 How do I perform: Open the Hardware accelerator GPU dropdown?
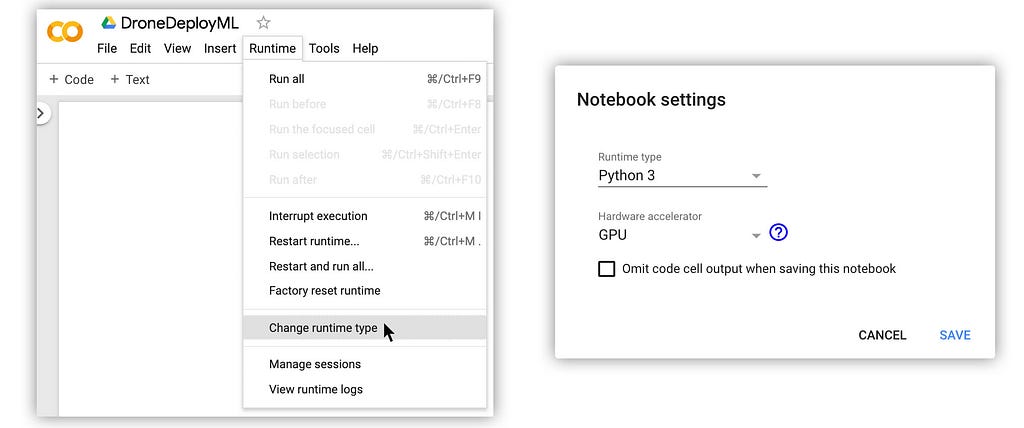point(680,235)
